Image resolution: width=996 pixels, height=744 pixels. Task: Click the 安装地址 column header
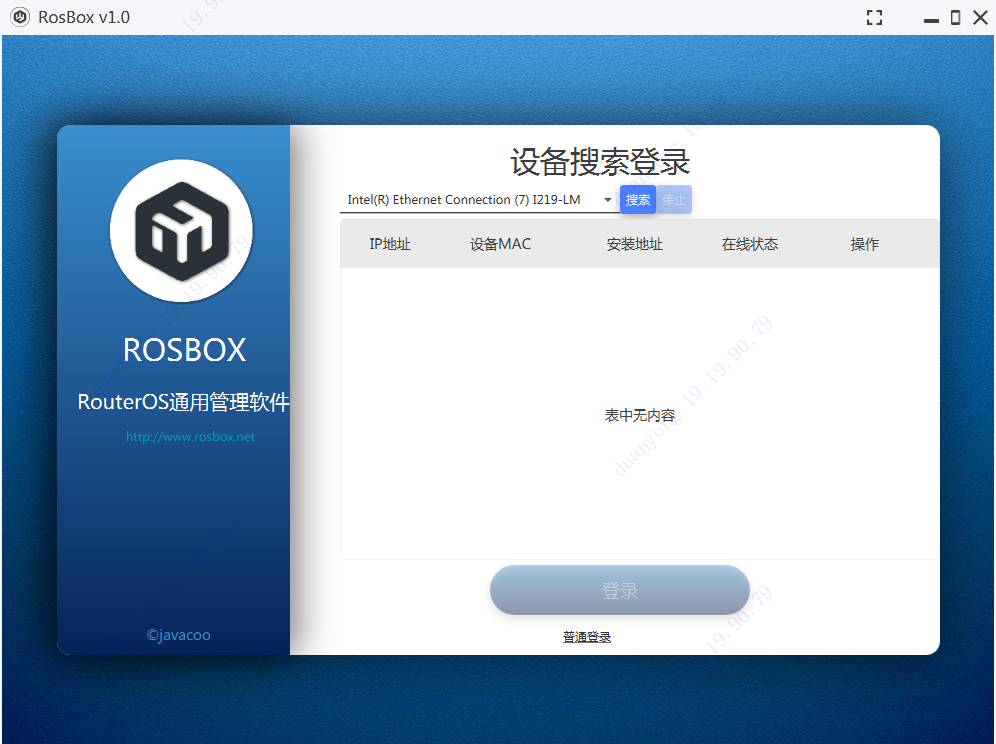[635, 244]
